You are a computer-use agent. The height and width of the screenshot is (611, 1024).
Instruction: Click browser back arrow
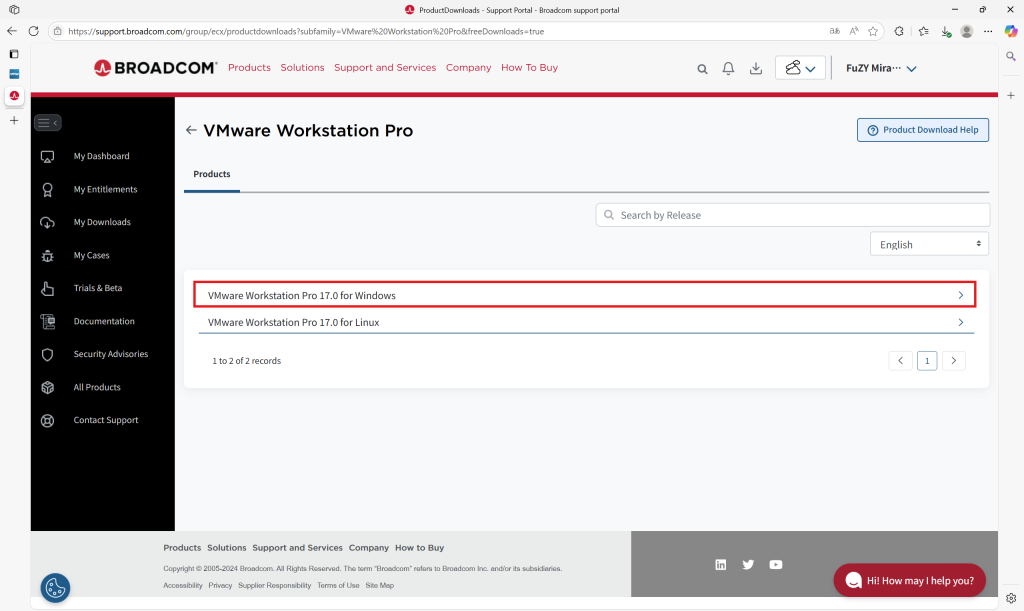pyautogui.click(x=12, y=31)
